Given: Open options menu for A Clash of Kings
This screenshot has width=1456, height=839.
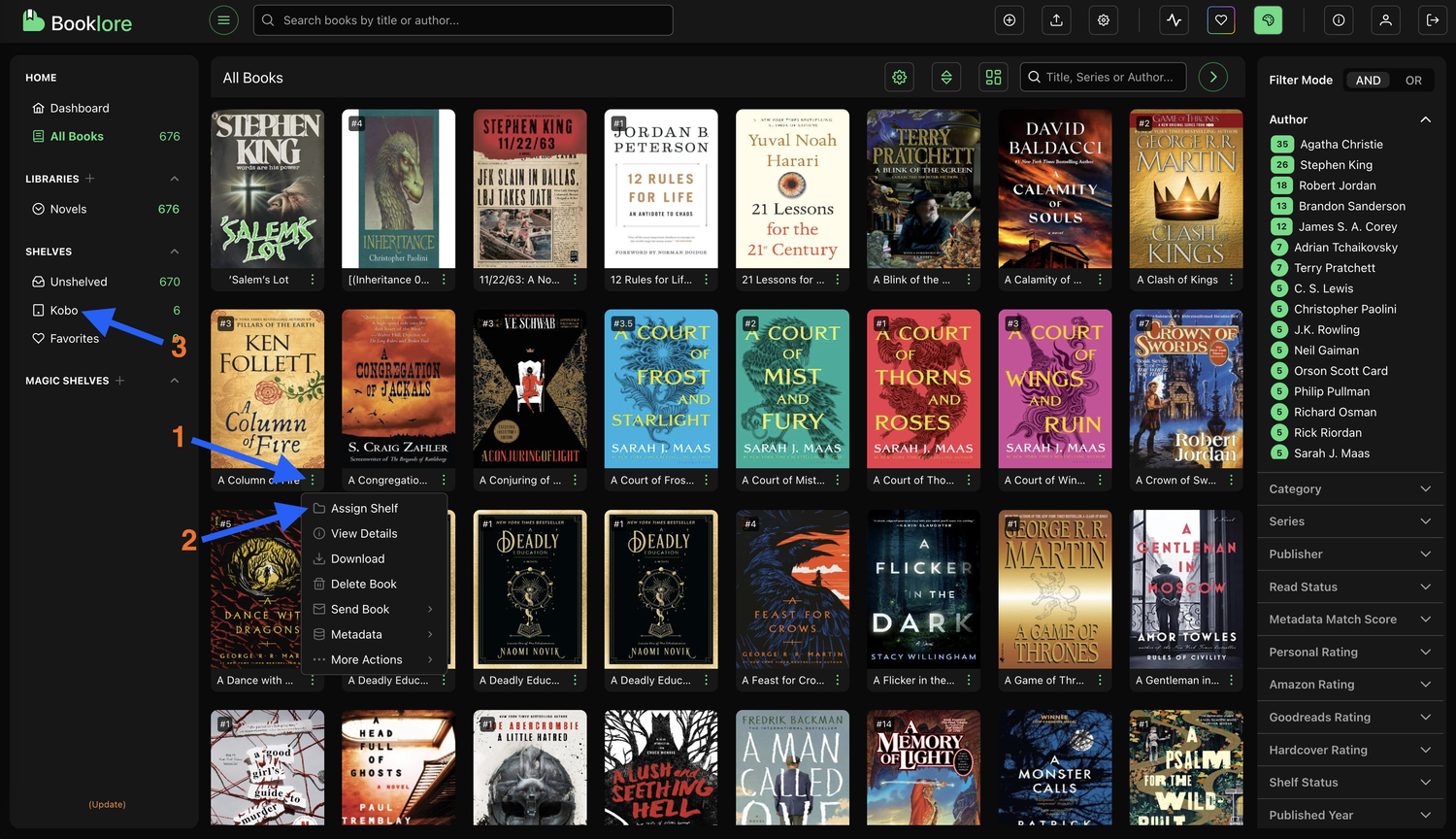Looking at the screenshot, I should (1231, 280).
